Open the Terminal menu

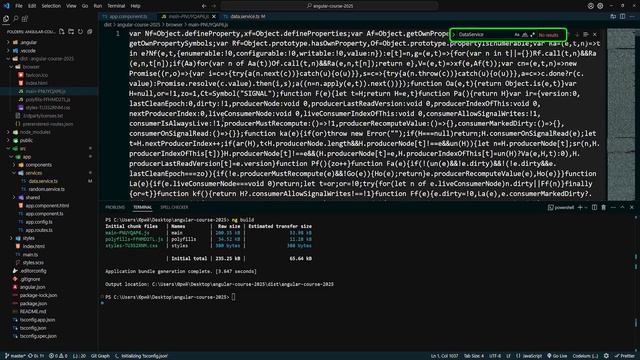[x=116, y=6]
